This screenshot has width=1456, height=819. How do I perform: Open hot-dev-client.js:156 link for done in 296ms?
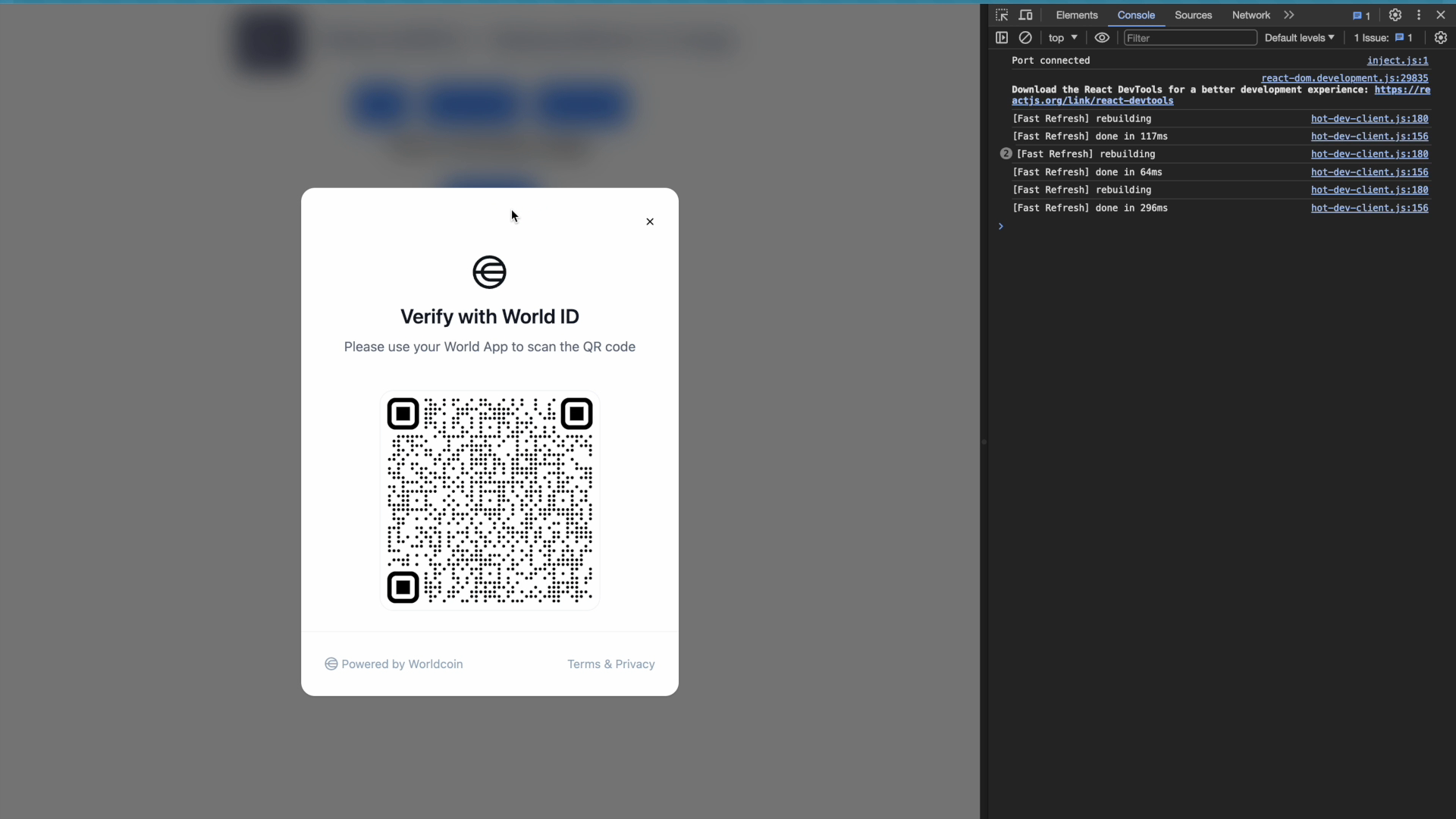(1370, 208)
